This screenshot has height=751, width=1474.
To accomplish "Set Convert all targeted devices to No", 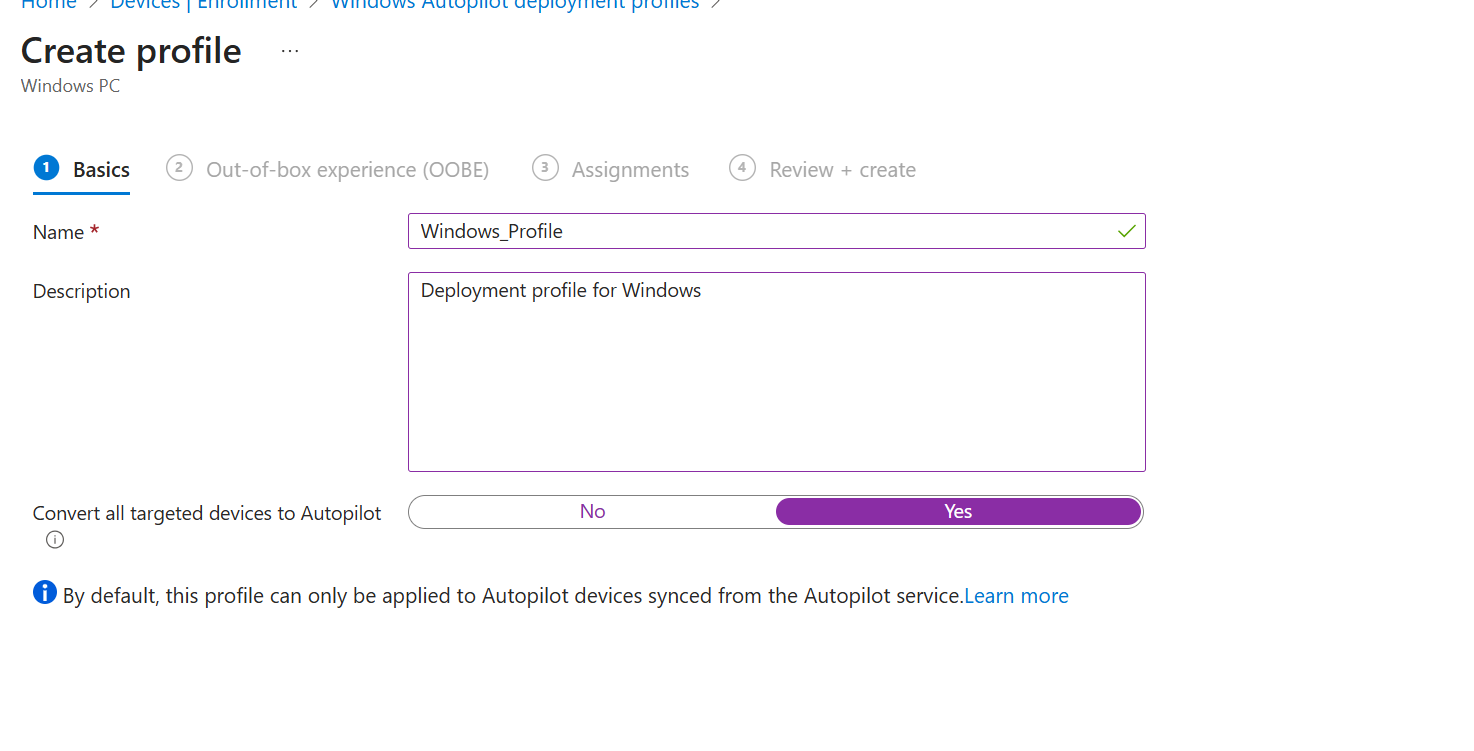I will point(592,512).
